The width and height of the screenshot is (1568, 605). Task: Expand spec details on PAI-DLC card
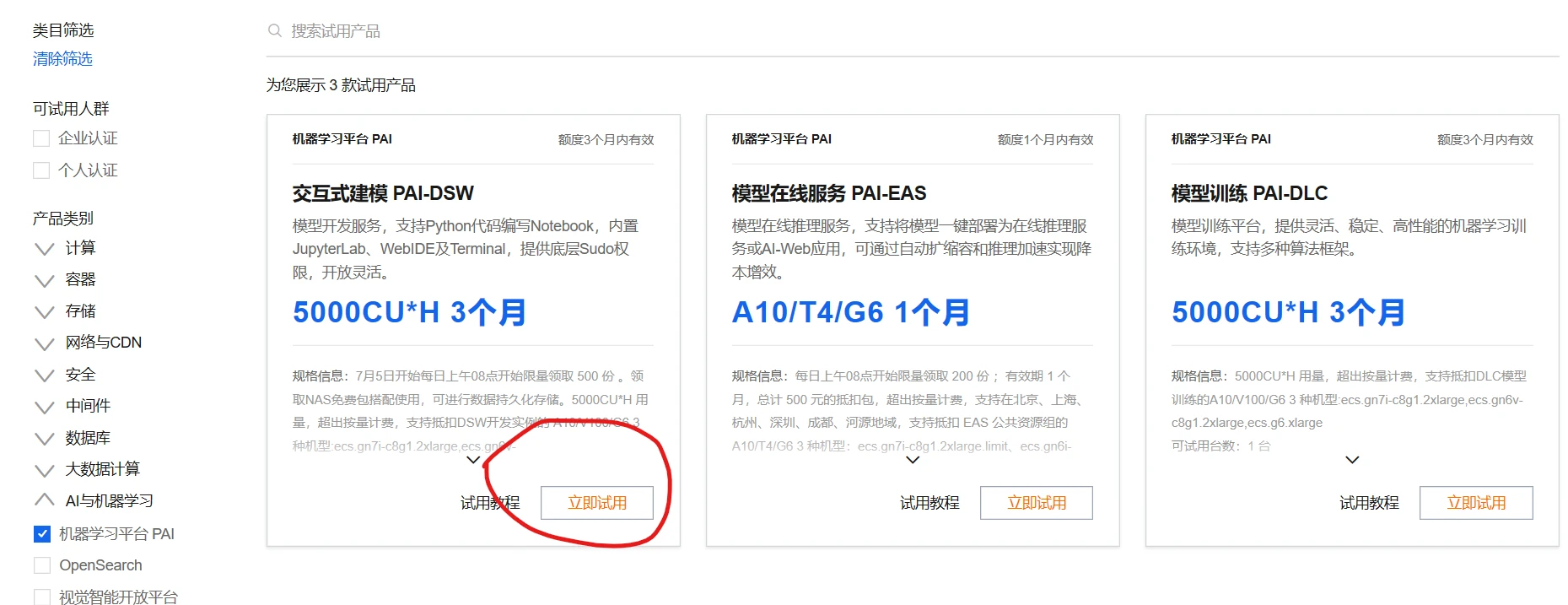click(x=1352, y=460)
